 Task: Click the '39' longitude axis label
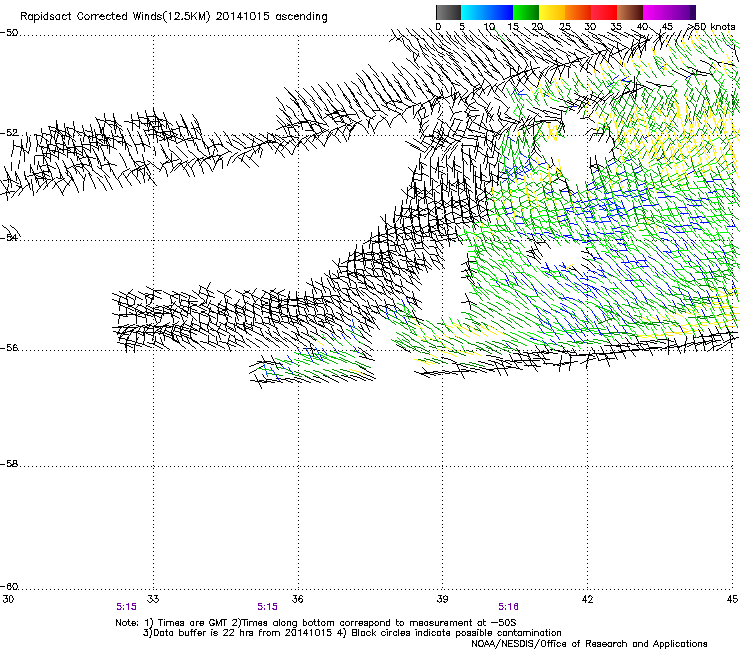pyautogui.click(x=442, y=599)
